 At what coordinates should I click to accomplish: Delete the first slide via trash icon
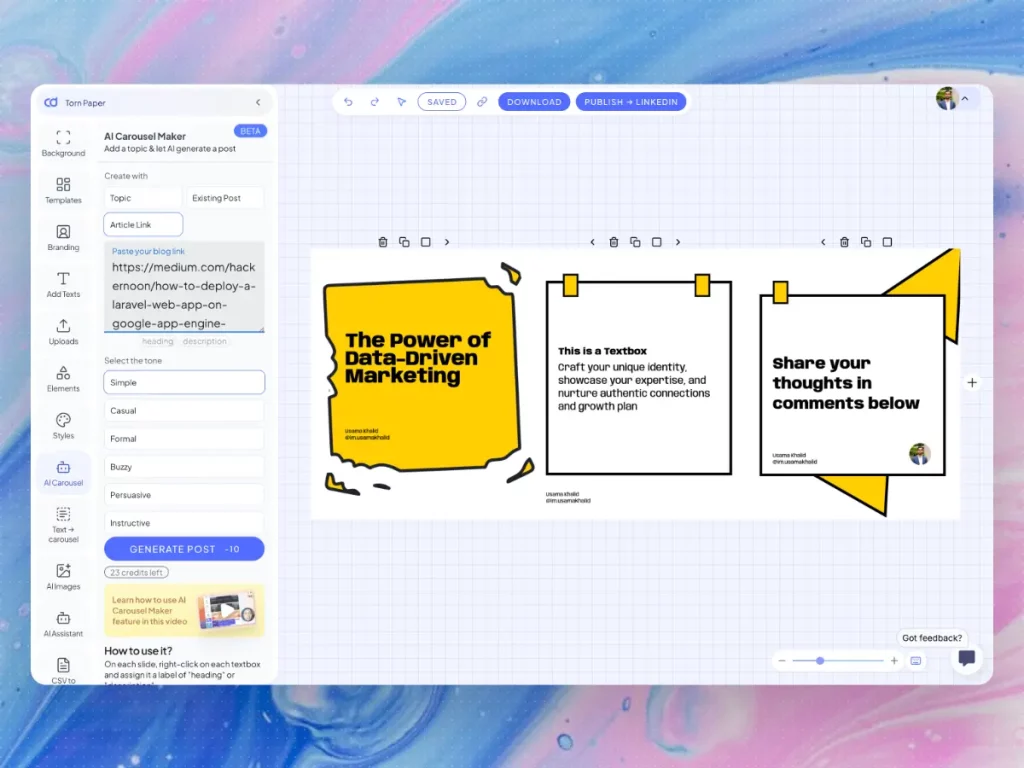383,241
